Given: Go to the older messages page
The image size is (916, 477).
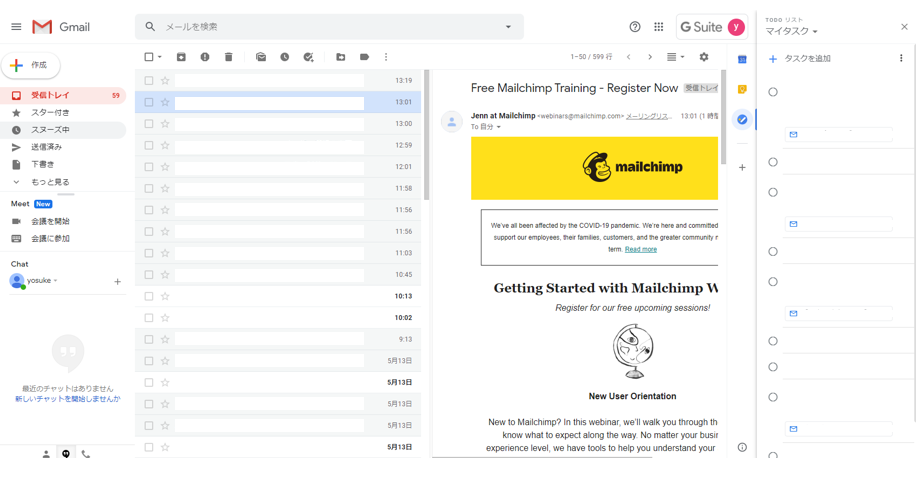Looking at the screenshot, I should [x=650, y=57].
